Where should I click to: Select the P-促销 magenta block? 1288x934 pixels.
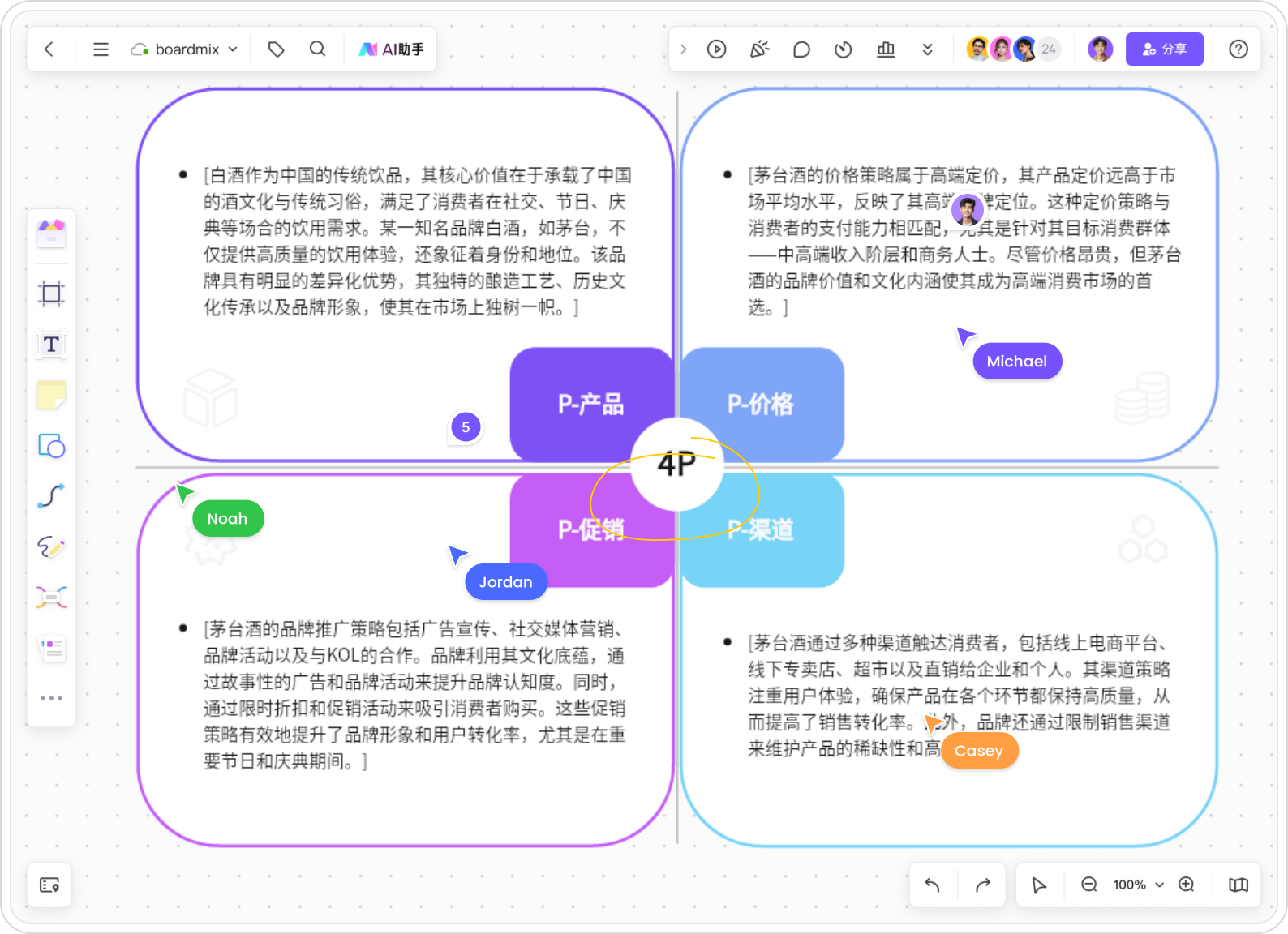tap(591, 530)
